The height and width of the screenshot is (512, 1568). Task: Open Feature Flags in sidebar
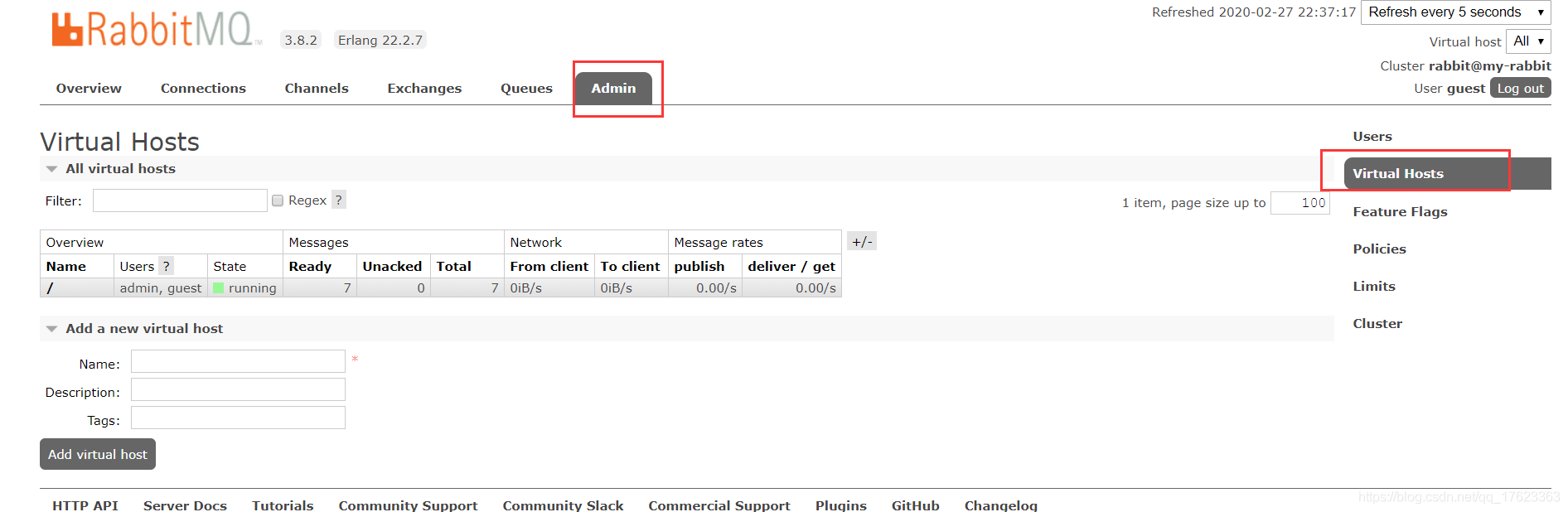(1400, 211)
